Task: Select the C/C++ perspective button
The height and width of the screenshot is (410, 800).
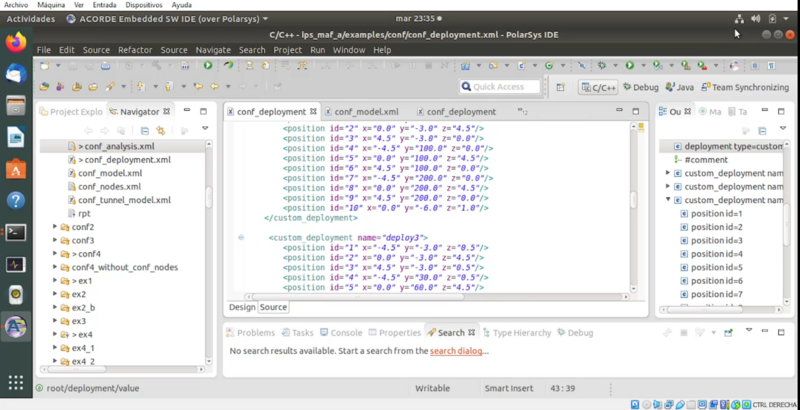Action: (x=598, y=87)
